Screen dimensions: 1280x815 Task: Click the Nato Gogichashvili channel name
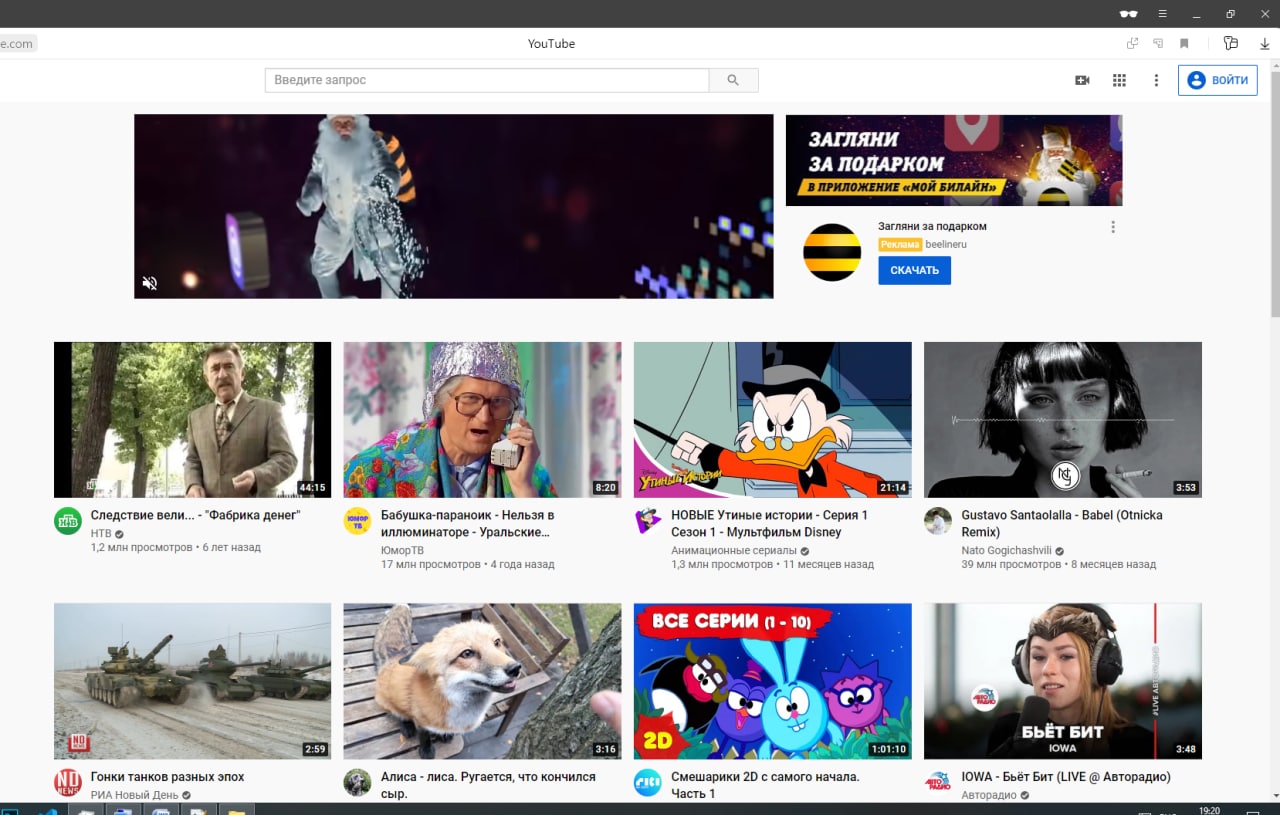(1007, 550)
